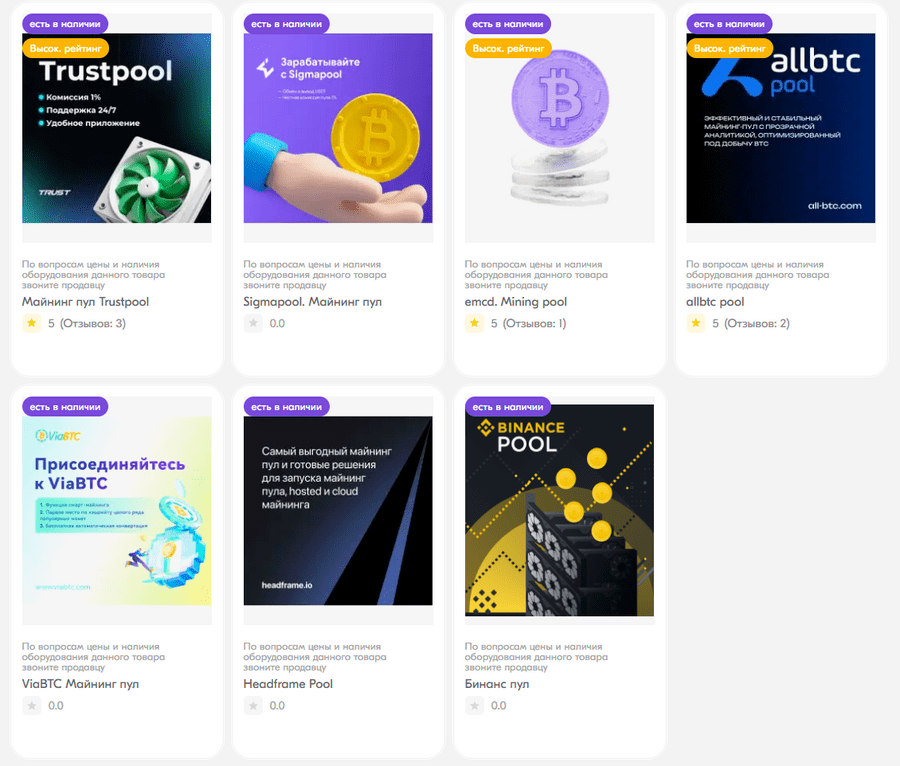
Task: Click the star icon under allbtc pool
Action: (696, 323)
